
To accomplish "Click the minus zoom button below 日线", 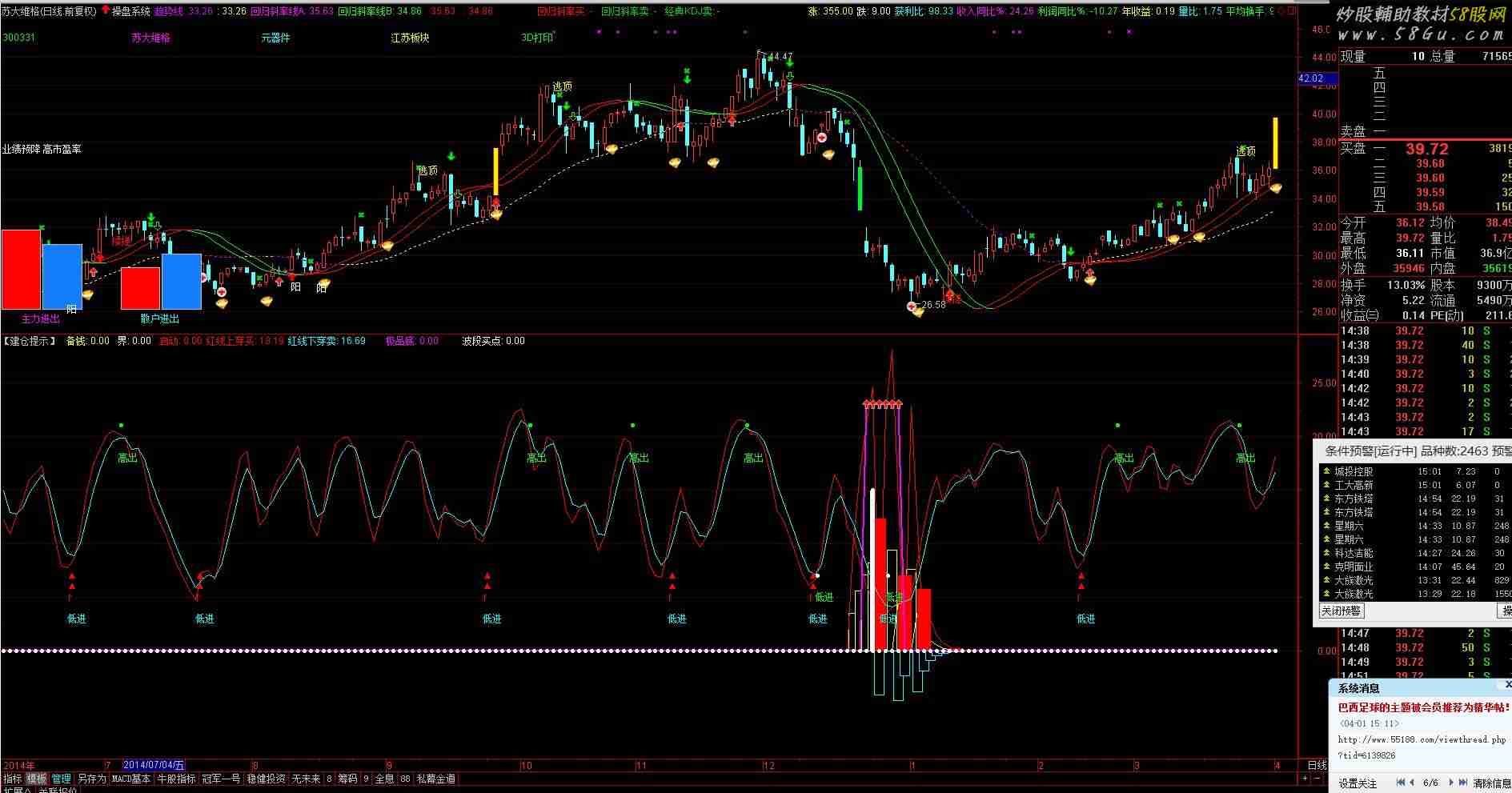I will (x=1318, y=779).
